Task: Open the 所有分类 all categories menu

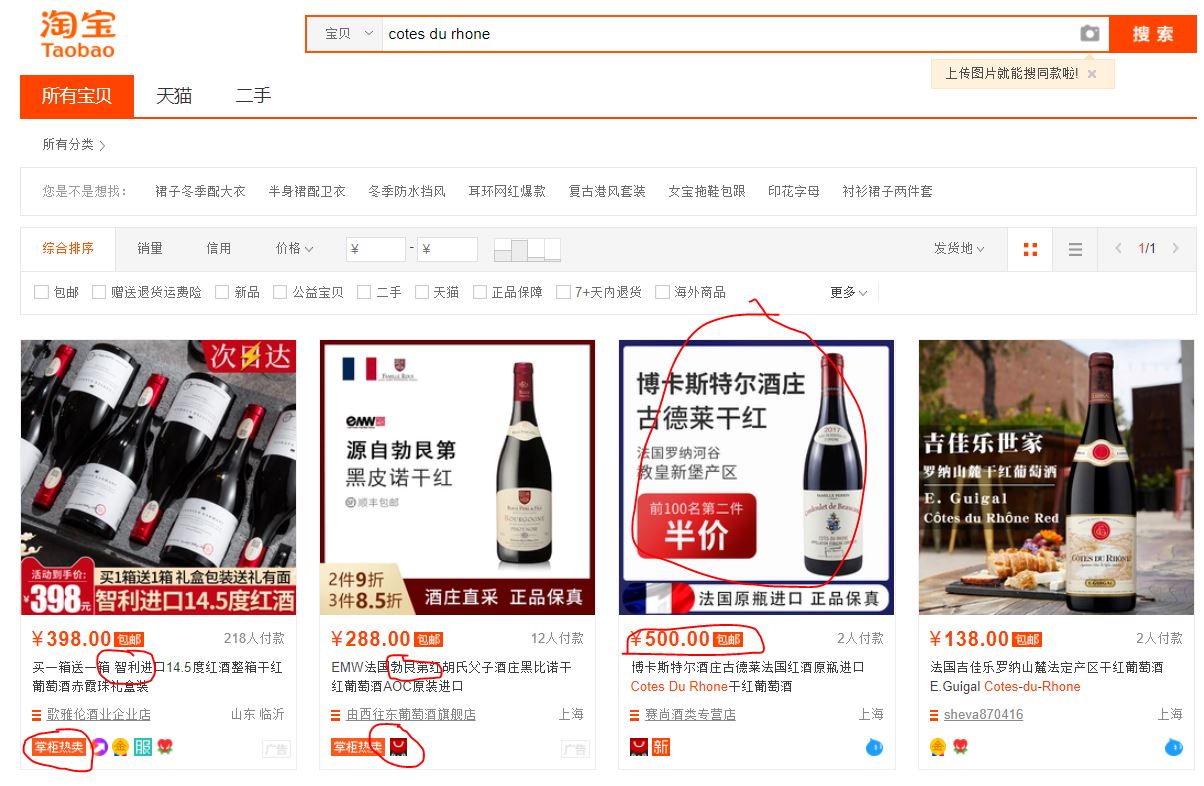Action: click(70, 144)
